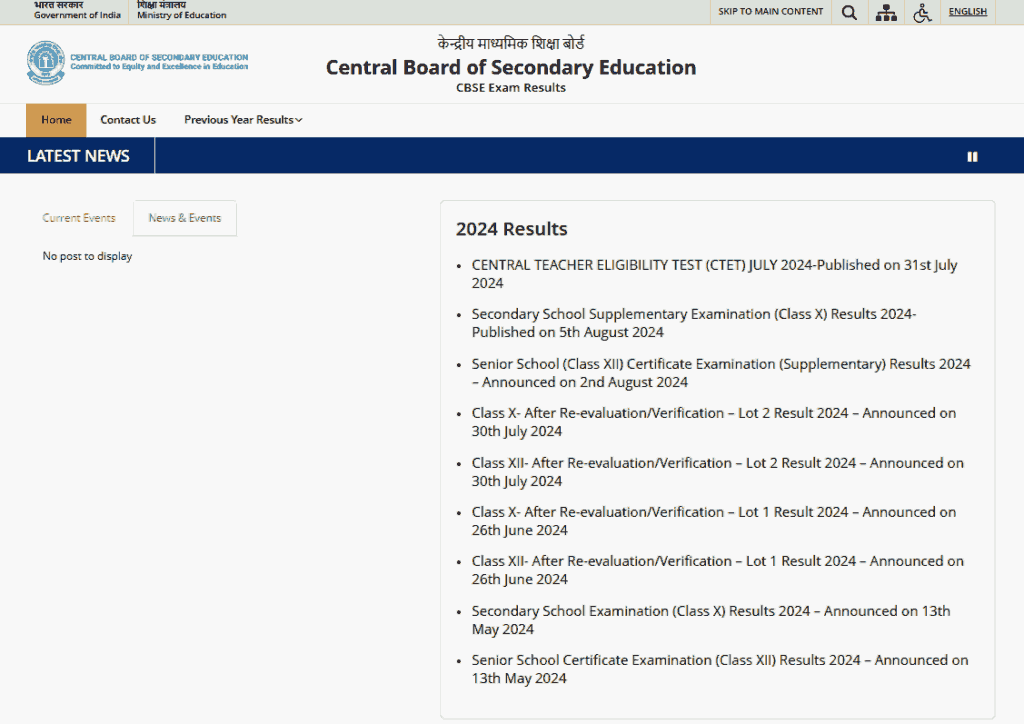
Task: Open Class XII Re-evaluation Lot 2 Result
Action: click(x=718, y=472)
